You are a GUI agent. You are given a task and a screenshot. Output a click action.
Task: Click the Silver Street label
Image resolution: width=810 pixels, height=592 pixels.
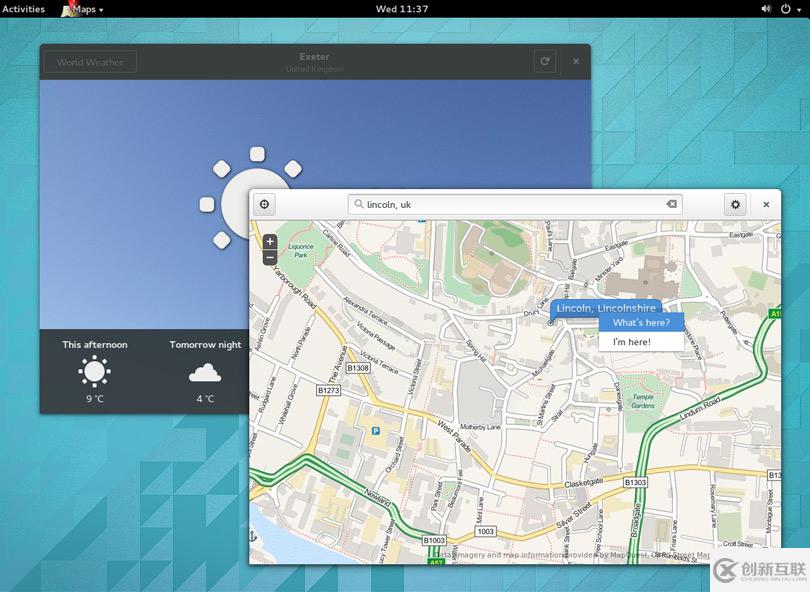572,515
